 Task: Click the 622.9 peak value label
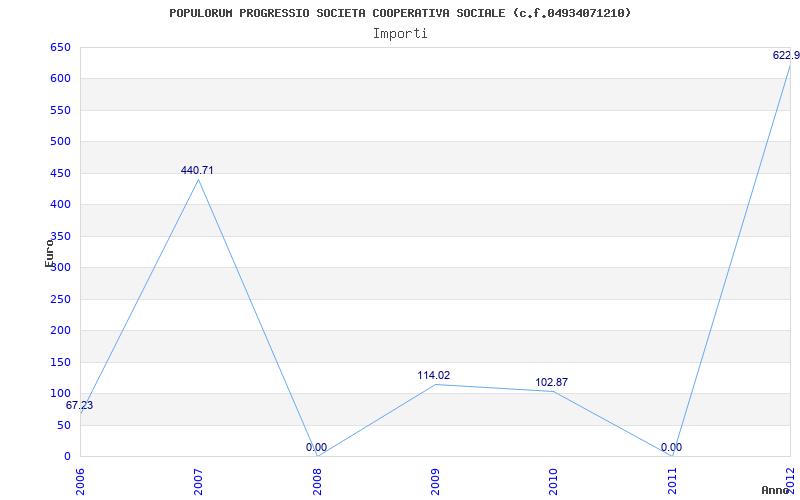(x=786, y=55)
